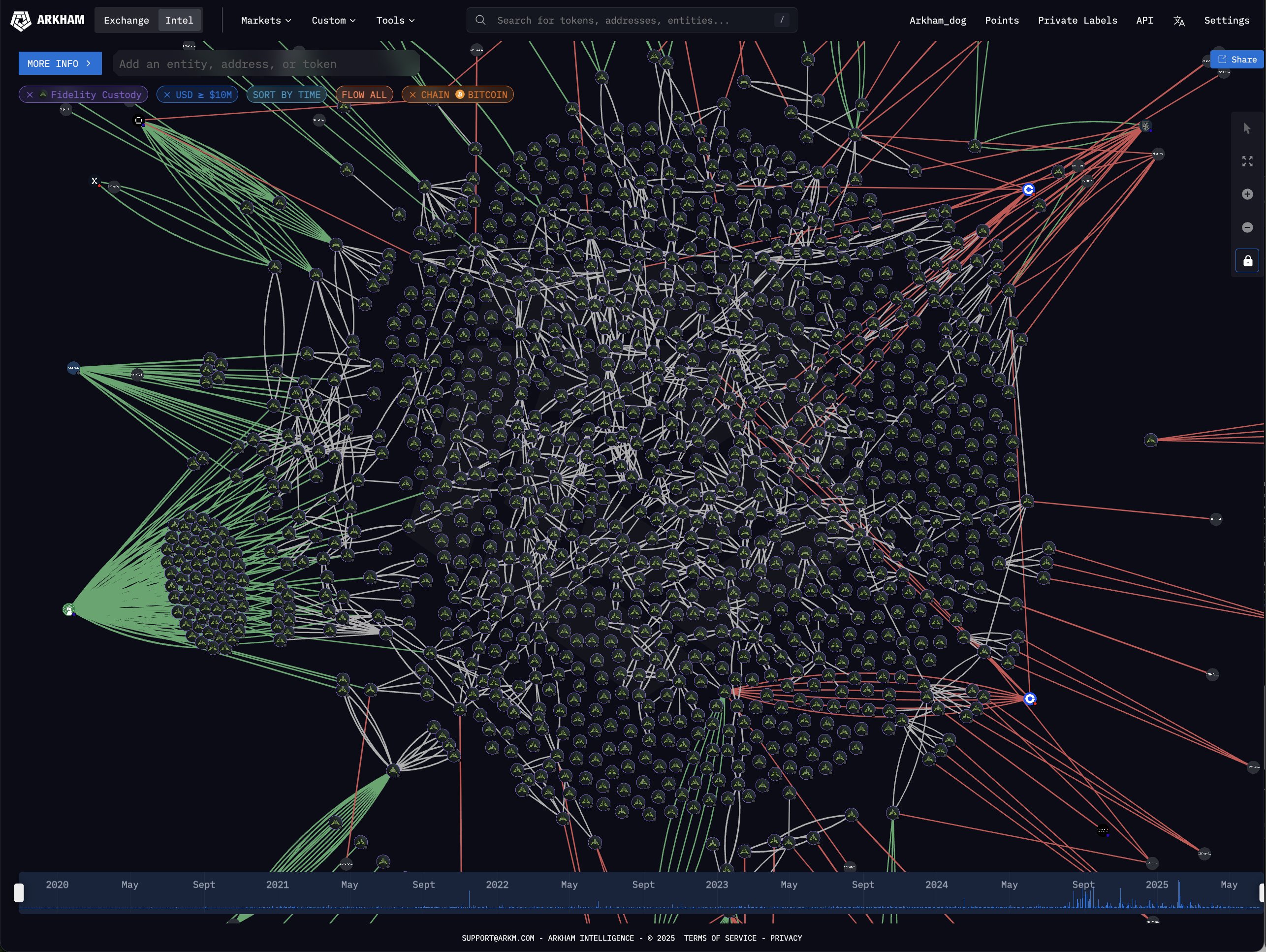Click the 2025 timeline marker
Viewport: 1266px width, 952px height.
1157,885
